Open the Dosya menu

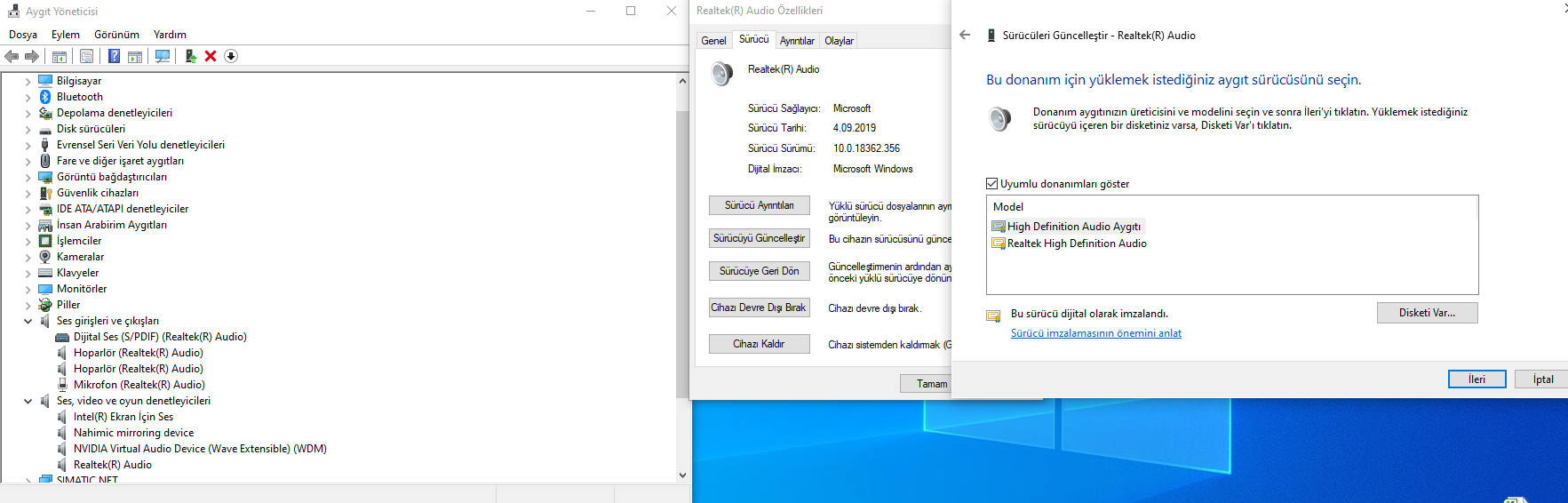tap(23, 35)
